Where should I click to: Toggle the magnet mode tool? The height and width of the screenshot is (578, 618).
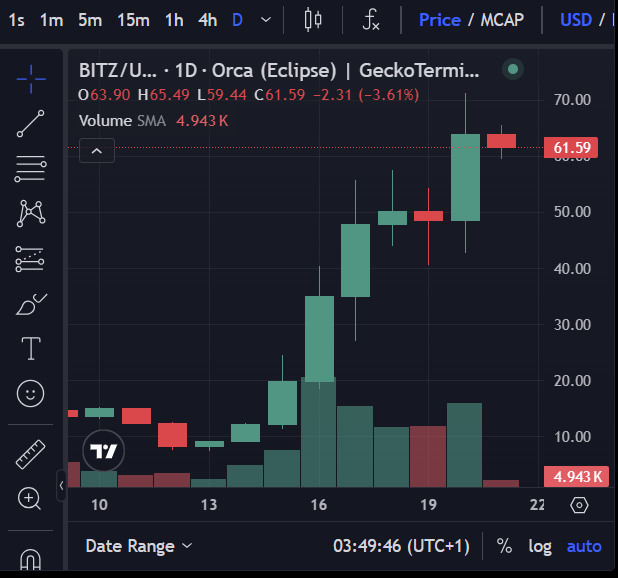point(30,559)
